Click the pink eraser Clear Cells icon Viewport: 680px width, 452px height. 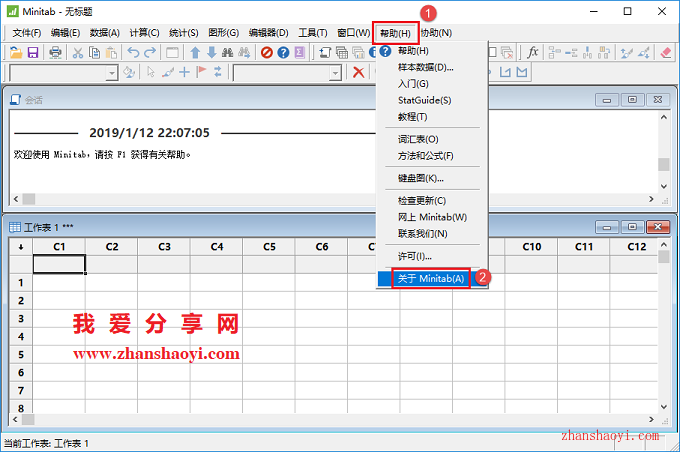click(666, 52)
